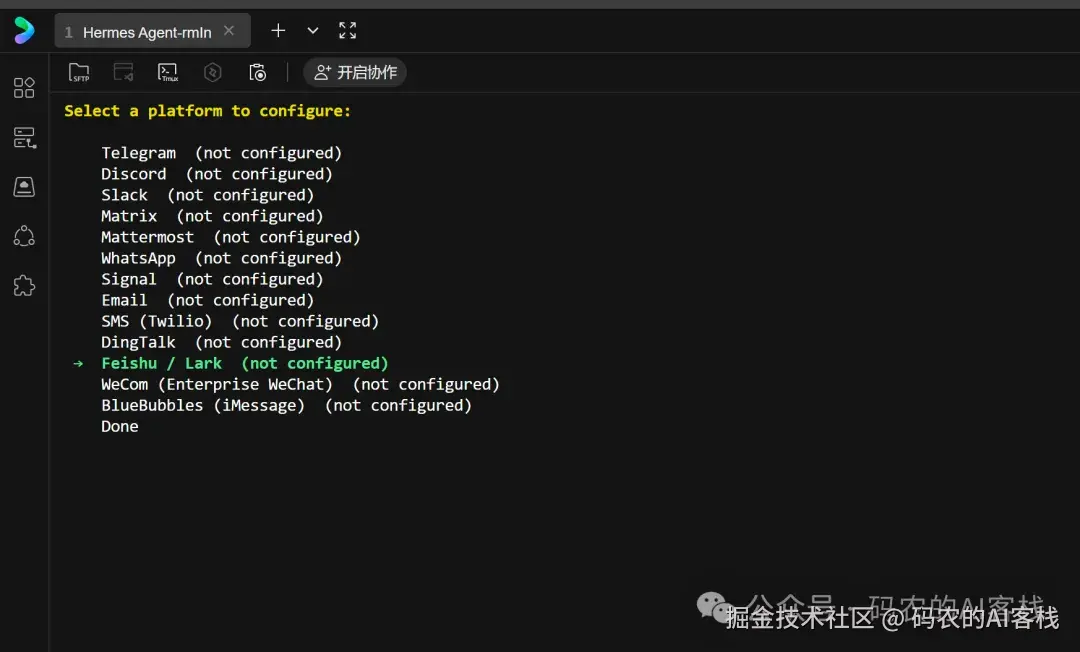
Task: Switch to the Hermes Agent-rmln tab
Action: point(152,32)
